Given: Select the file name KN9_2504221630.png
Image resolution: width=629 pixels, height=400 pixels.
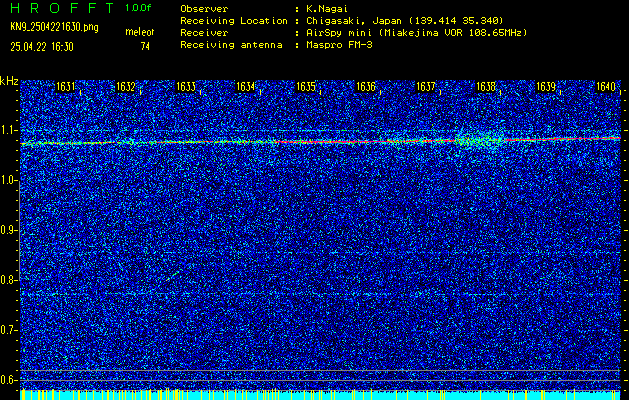Looking at the screenshot, I should (54, 27).
